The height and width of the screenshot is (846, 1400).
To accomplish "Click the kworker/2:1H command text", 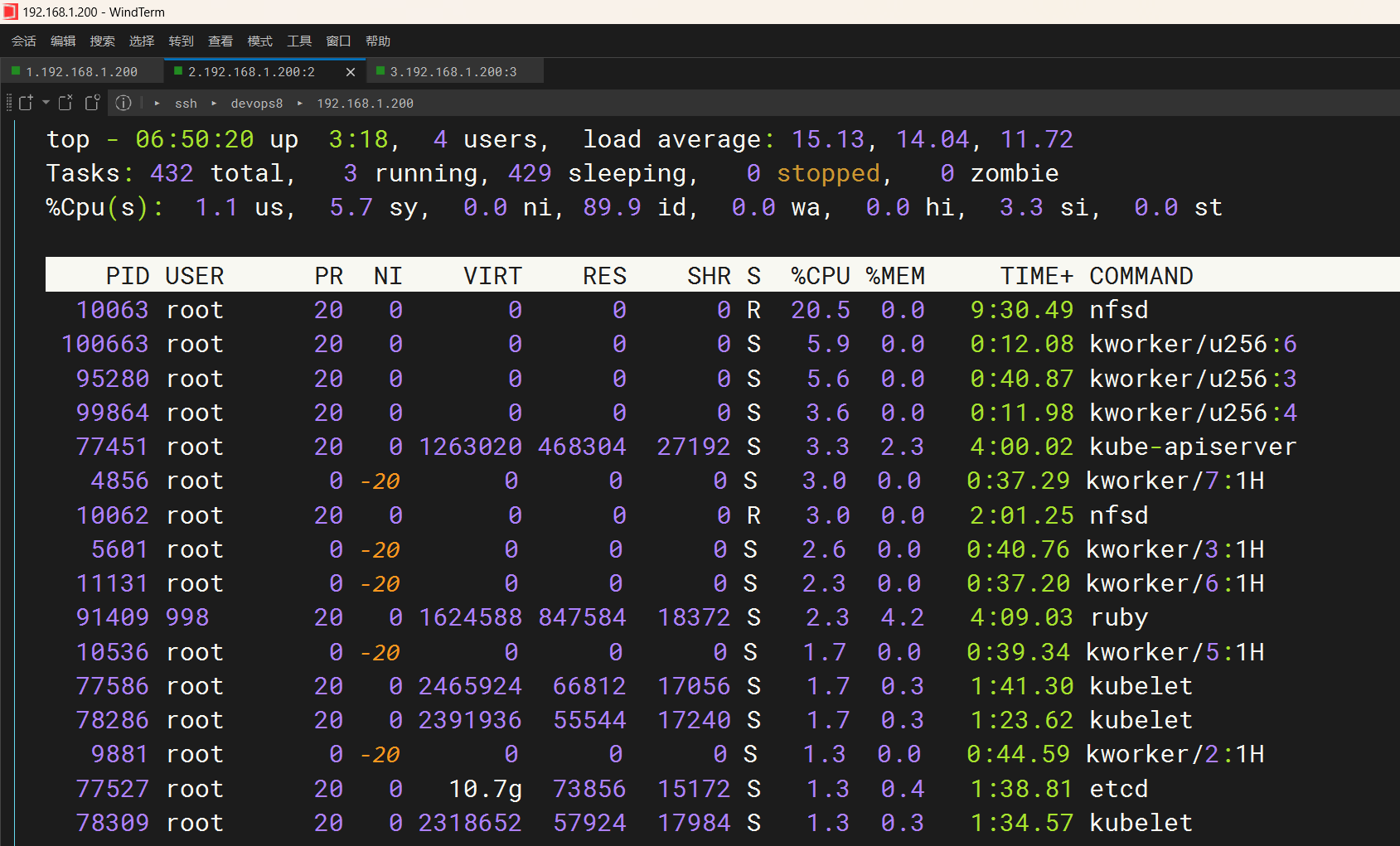I will pos(1175,754).
